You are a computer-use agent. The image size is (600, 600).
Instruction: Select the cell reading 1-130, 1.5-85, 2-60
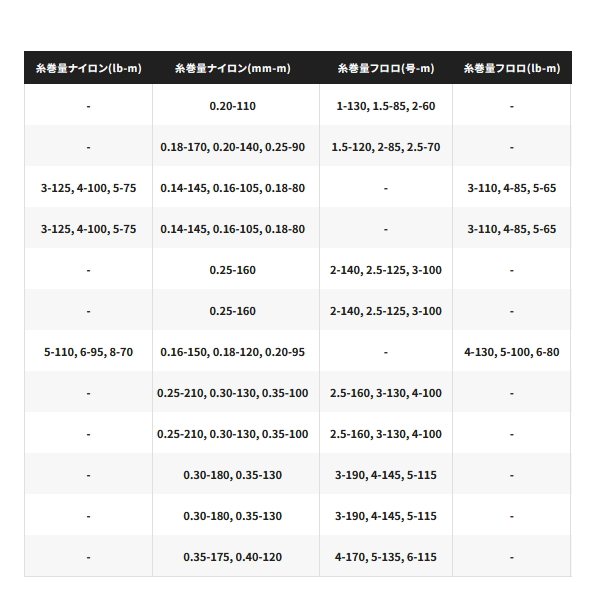pyautogui.click(x=385, y=106)
